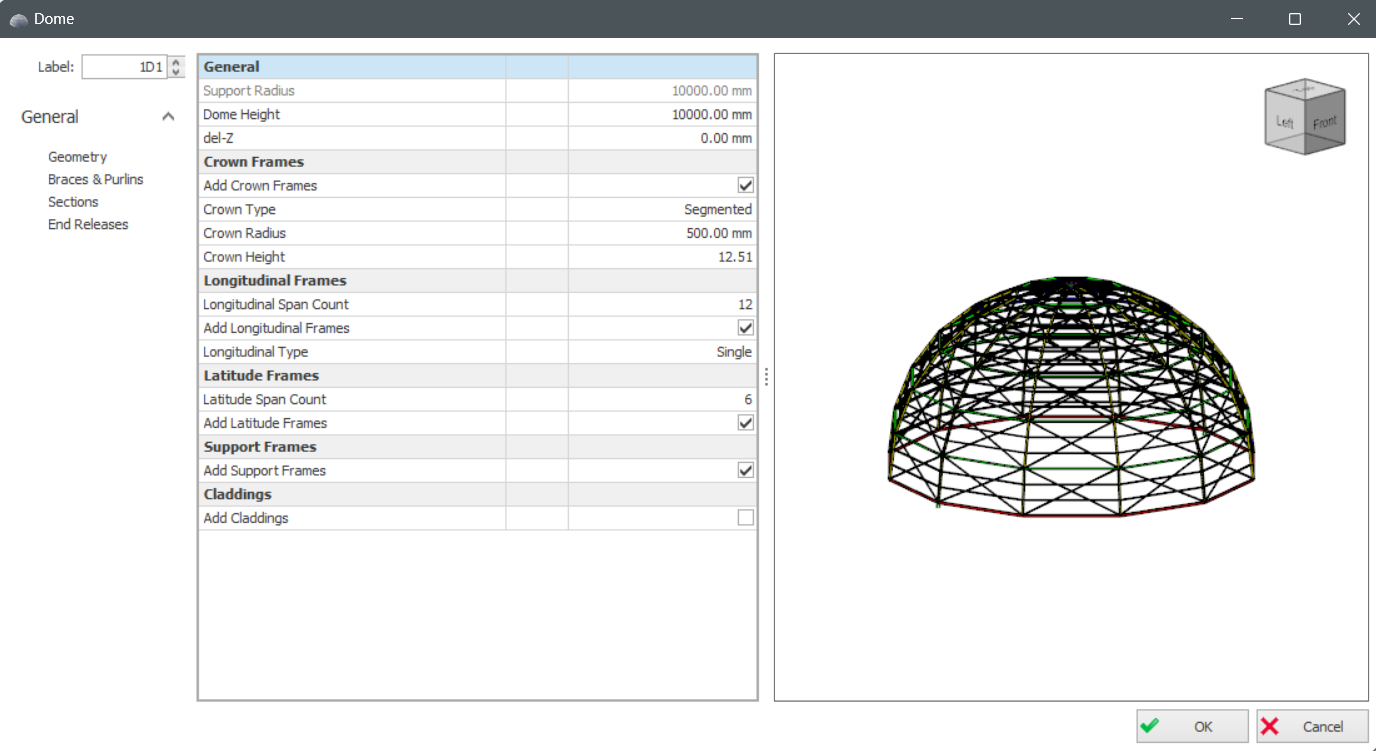Uncheck Add Crown Frames checkbox
Viewport: 1376px width, 751px height.
(x=745, y=186)
